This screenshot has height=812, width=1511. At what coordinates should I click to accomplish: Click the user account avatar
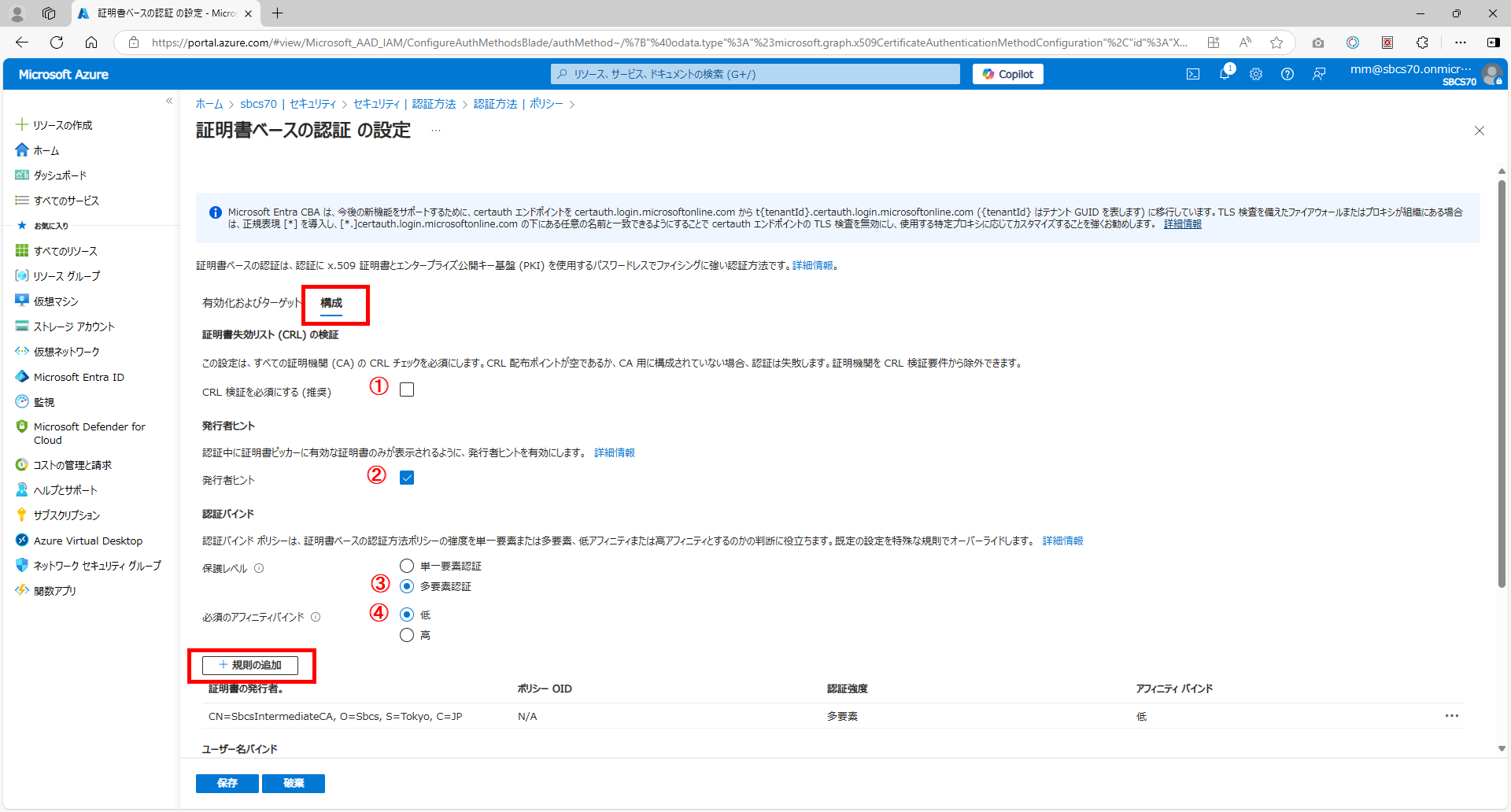(x=1491, y=75)
